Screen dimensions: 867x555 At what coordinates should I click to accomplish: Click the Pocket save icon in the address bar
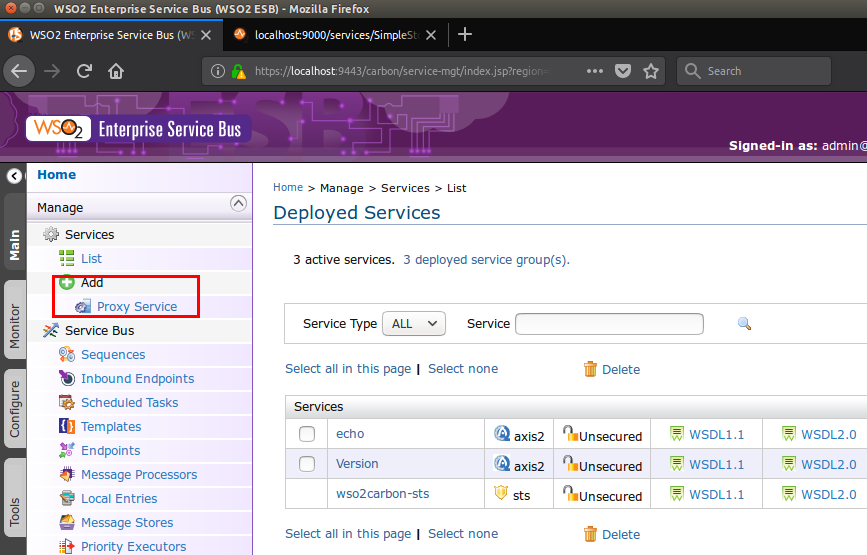pos(622,71)
